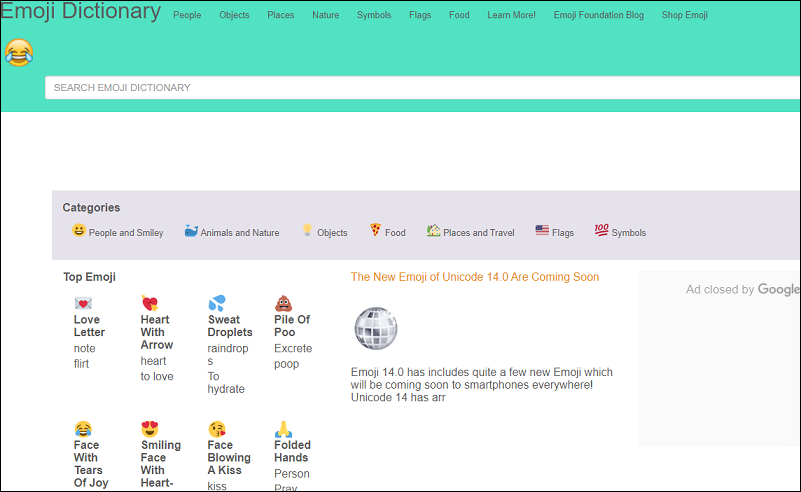Screen dimensions: 801x492
Task: Open the Symbols category text link
Action: coord(629,233)
